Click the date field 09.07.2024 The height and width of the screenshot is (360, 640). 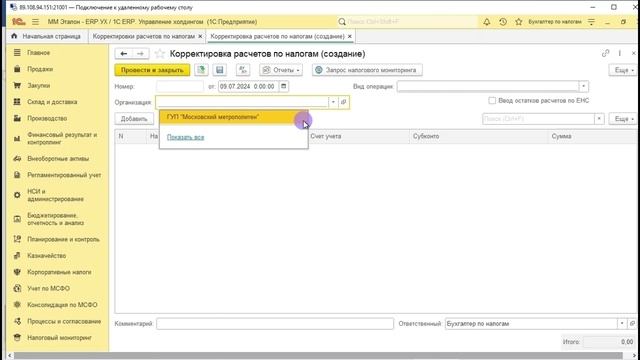[x=248, y=87]
